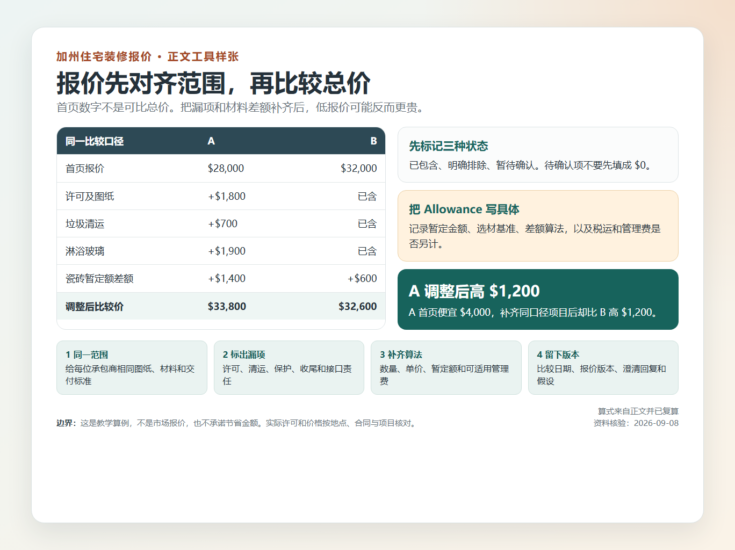
Task: Click card title 先标记三种状态
Action: coord(448,146)
